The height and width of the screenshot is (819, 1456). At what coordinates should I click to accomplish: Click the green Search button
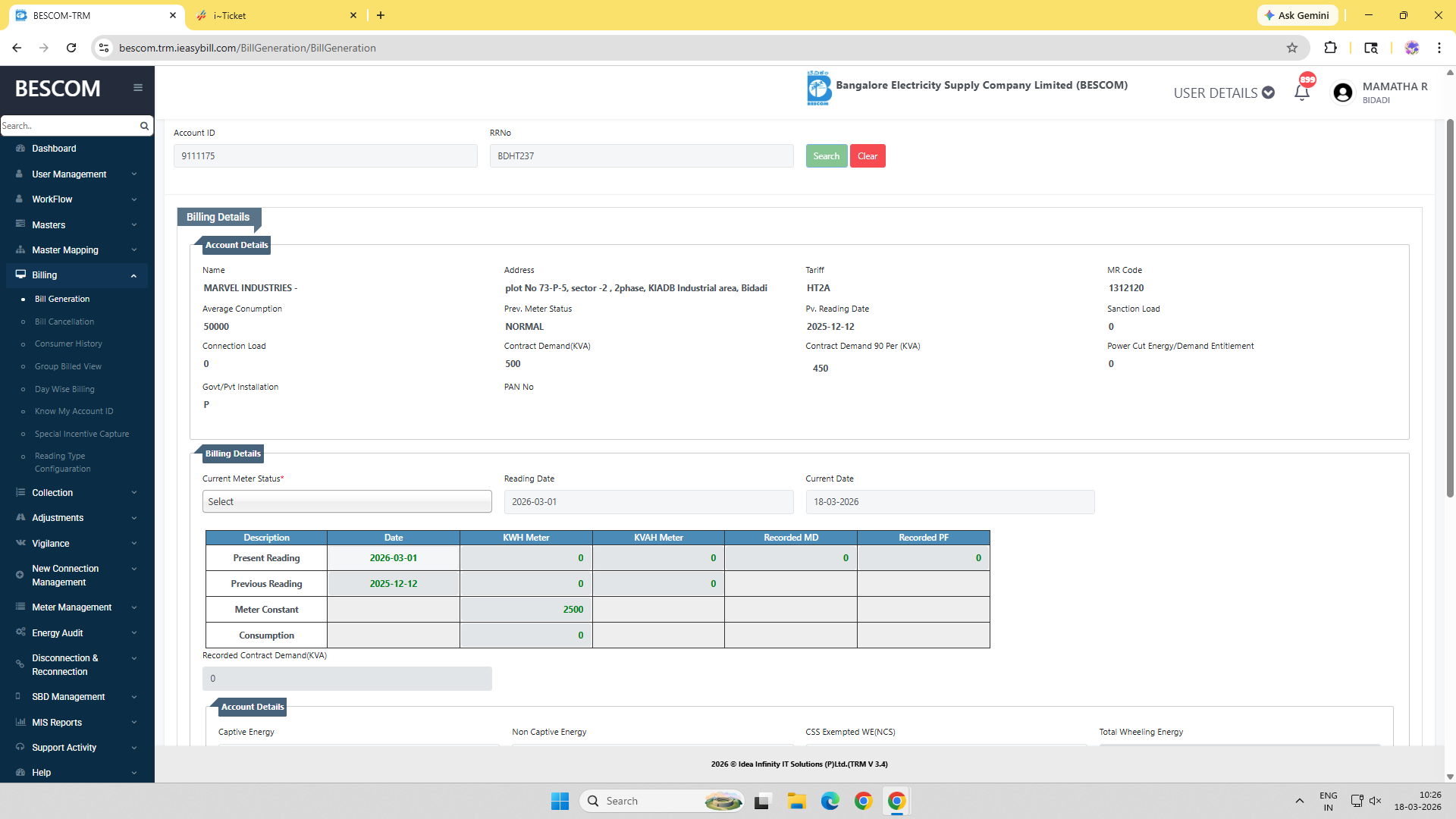tap(826, 156)
